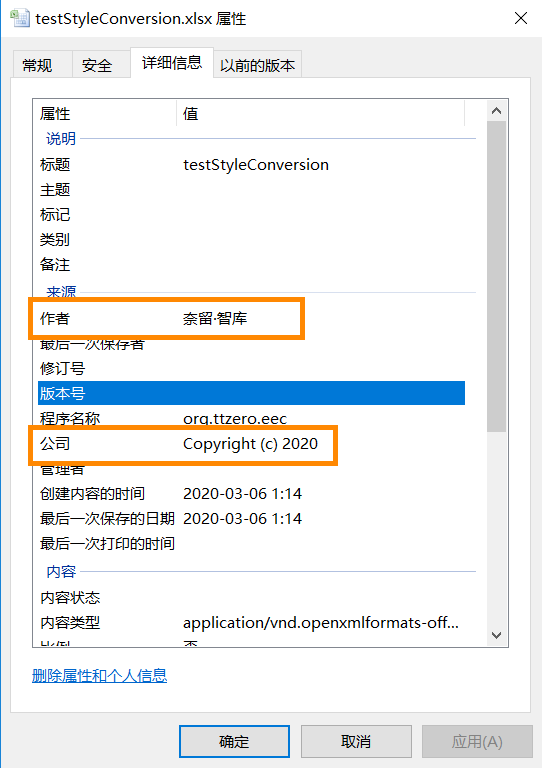Click the scroll down arrow of property list
The height and width of the screenshot is (768, 542).
pos(496,635)
